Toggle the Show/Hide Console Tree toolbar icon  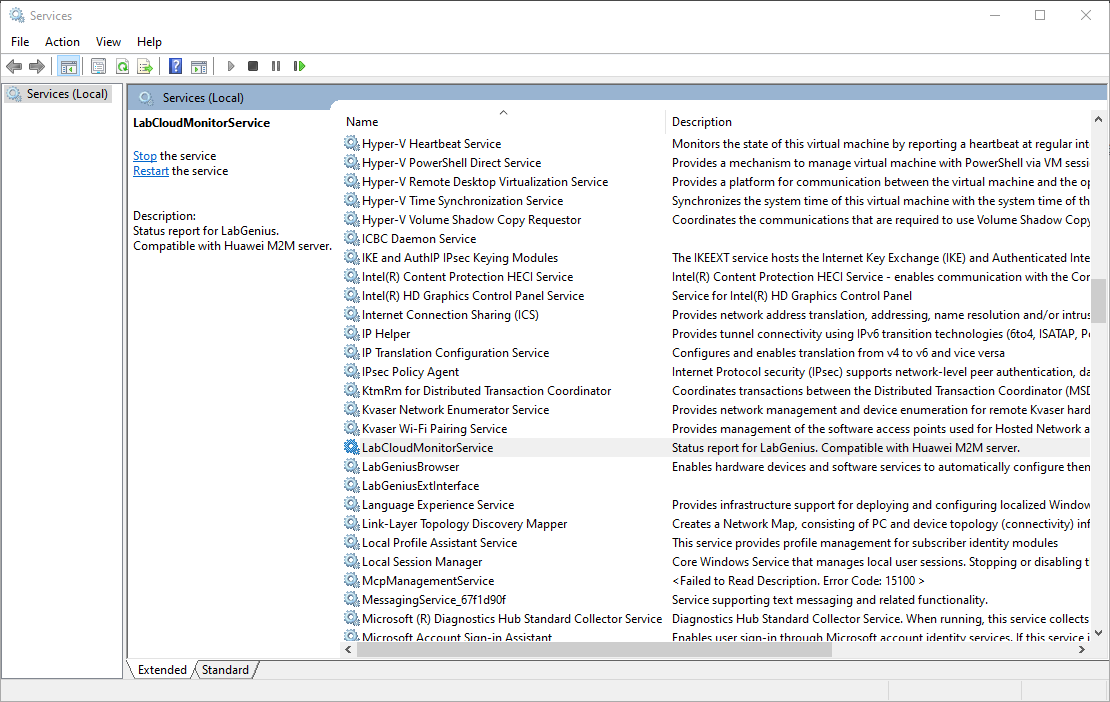pyautogui.click(x=69, y=67)
